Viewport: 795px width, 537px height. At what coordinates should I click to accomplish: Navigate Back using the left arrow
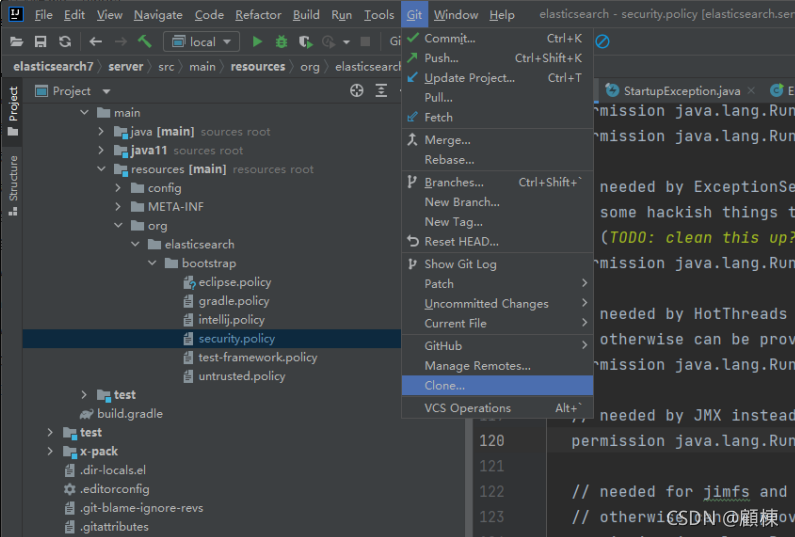tap(96, 42)
